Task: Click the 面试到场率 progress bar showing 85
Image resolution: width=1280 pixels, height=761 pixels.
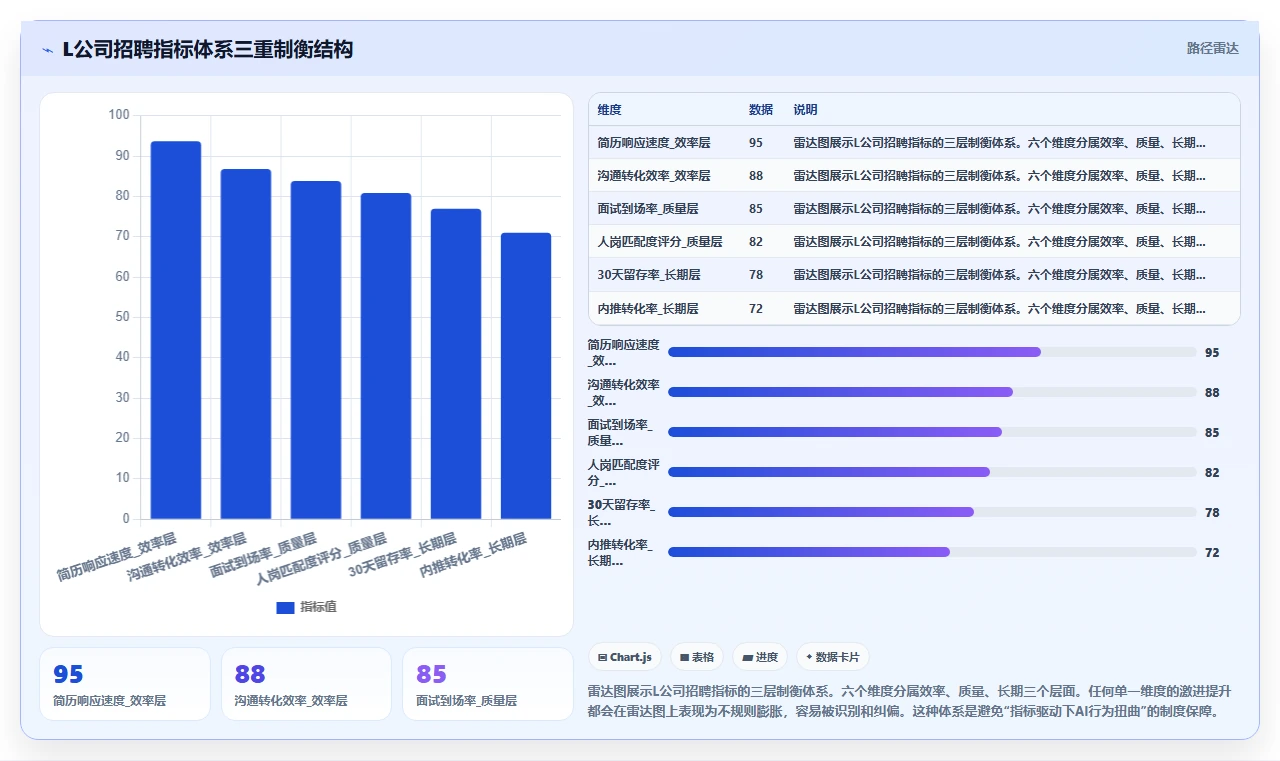Action: click(932, 432)
